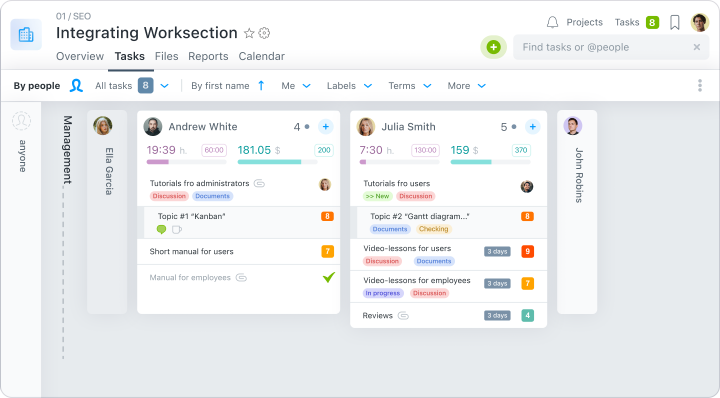The height and width of the screenshot is (398, 720).
Task: Focus the Find tasks or @people search field
Action: pos(606,47)
